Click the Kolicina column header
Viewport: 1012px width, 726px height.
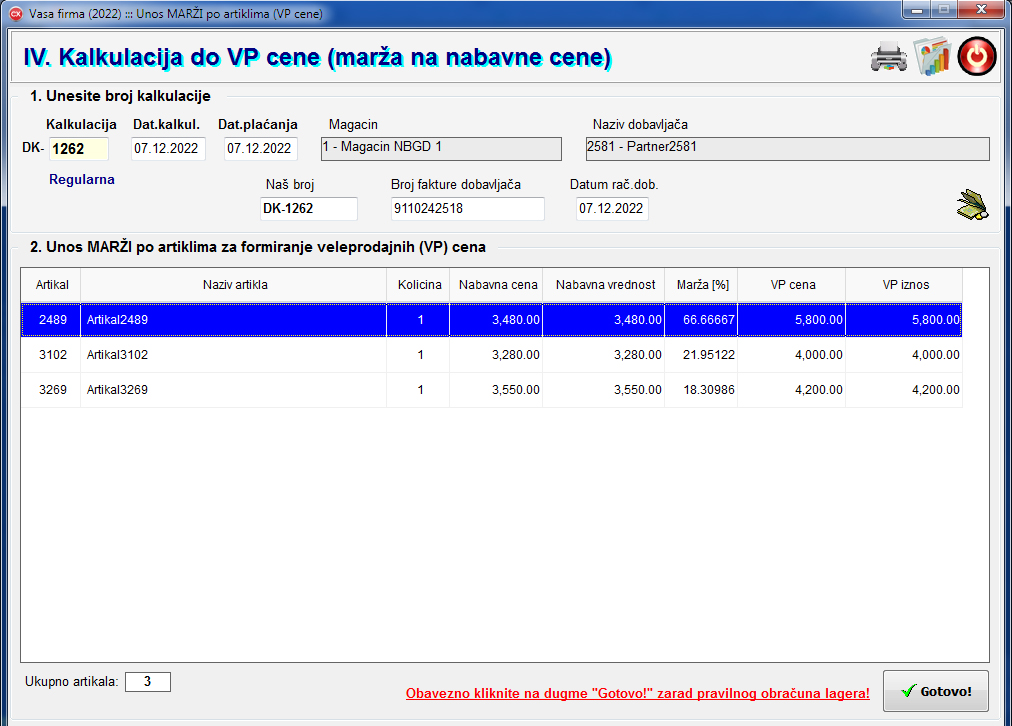pos(419,285)
